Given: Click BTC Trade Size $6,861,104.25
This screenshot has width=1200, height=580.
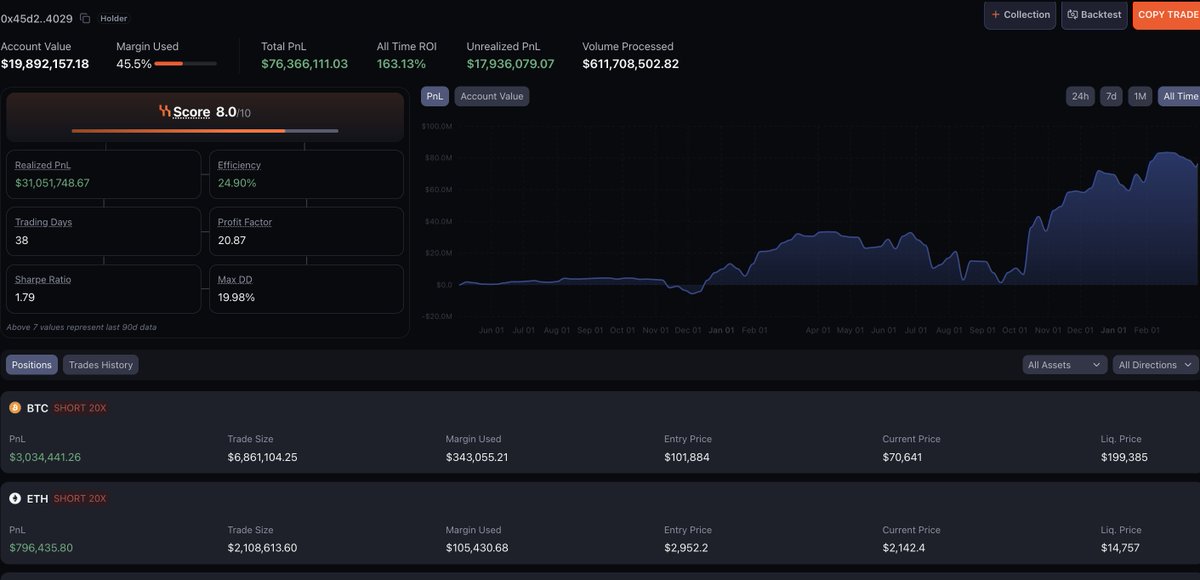Looking at the screenshot, I should [263, 457].
